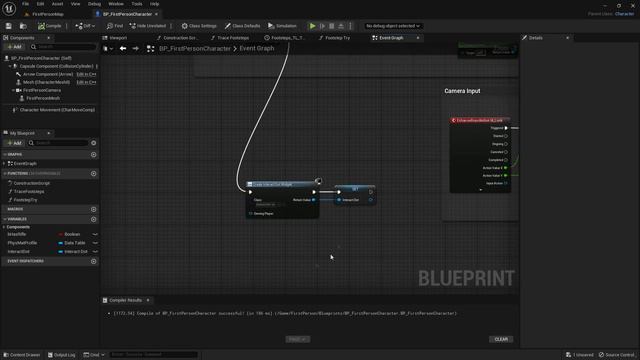Close the Event Graph tab
The image size is (640, 360).
[x=418, y=38]
